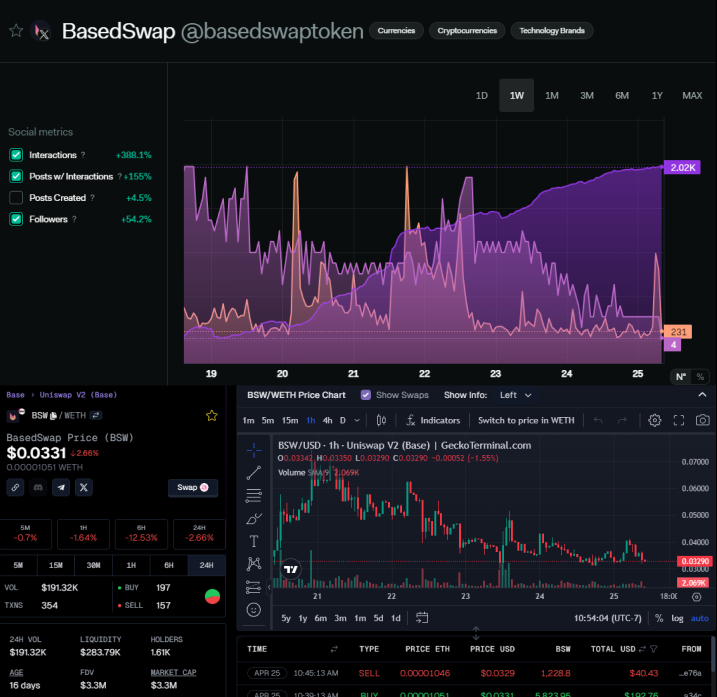Toggle the Show Swaps checkbox
The height and width of the screenshot is (697, 717).
pos(366,395)
